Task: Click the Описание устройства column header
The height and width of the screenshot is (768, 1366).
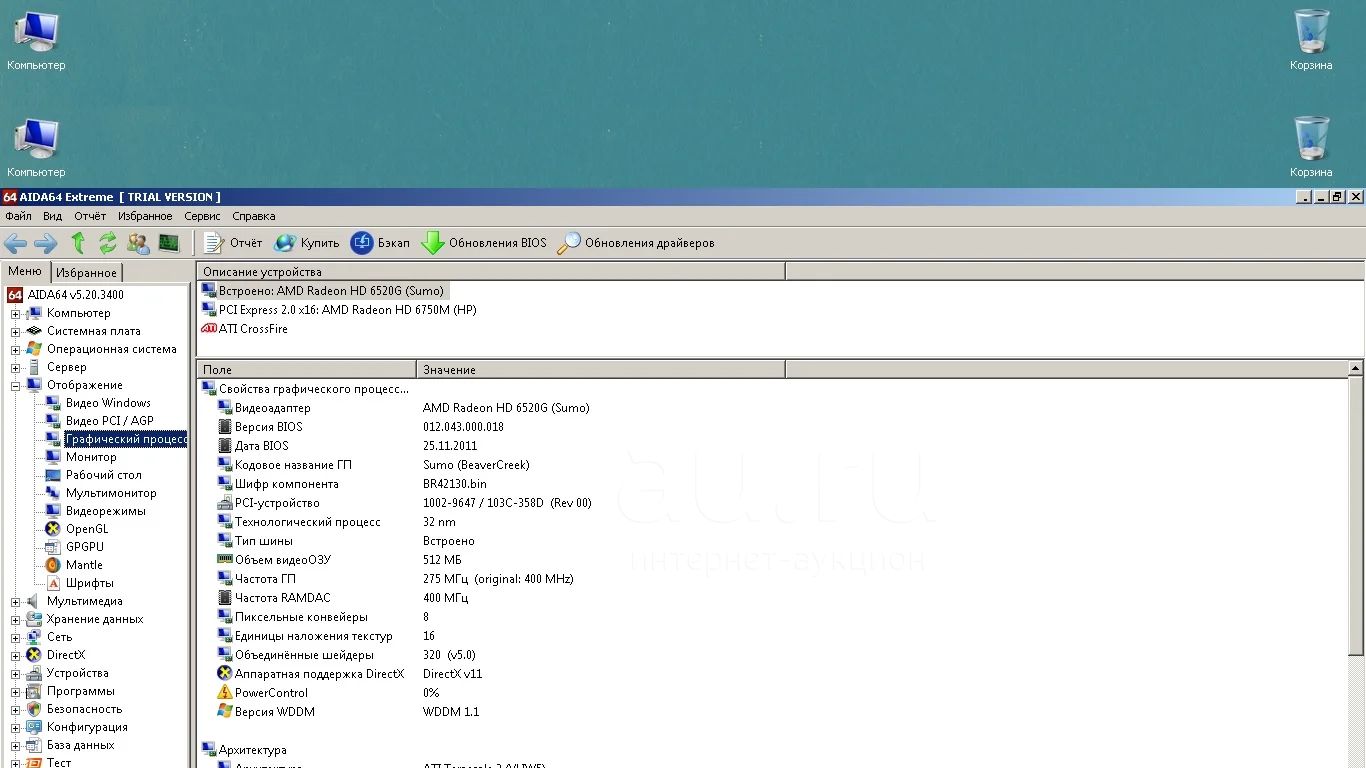Action: (x=490, y=272)
